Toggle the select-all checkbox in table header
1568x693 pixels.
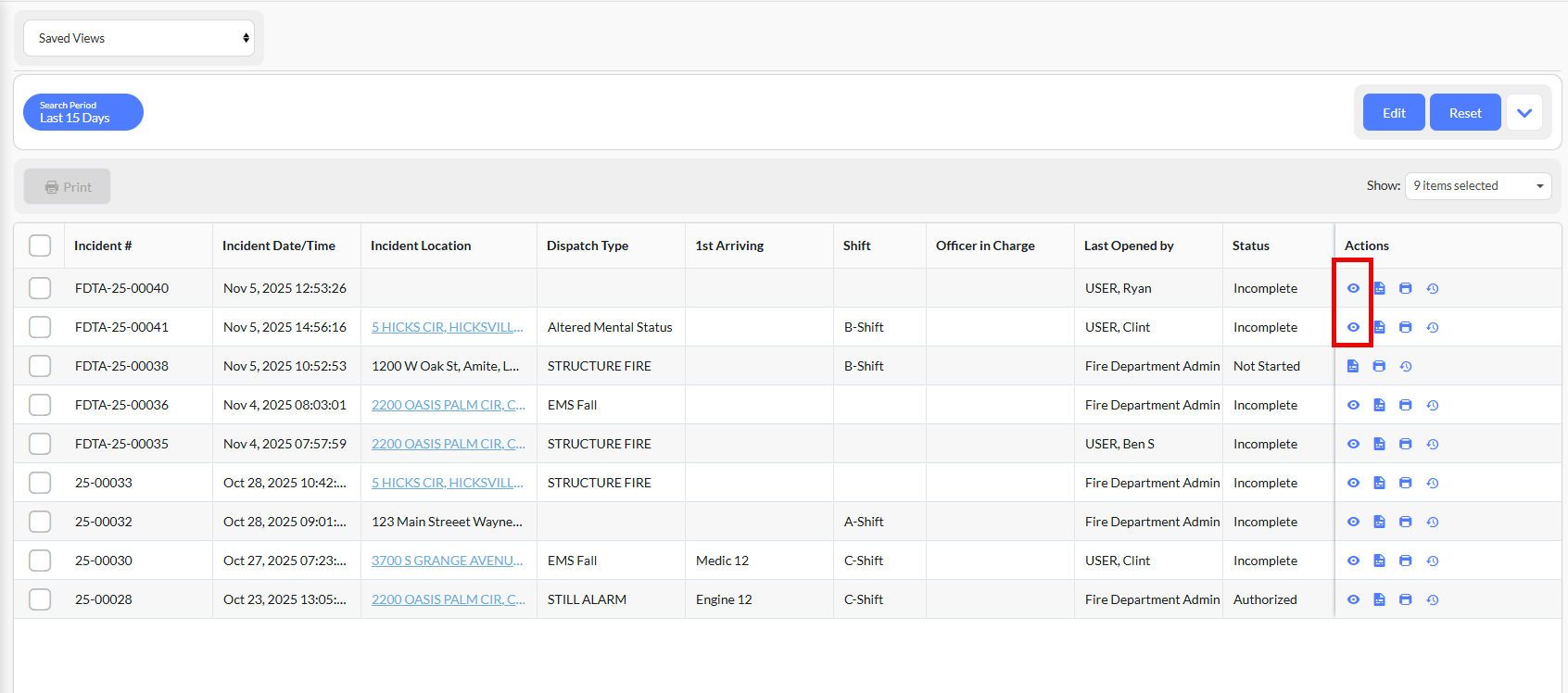(40, 246)
